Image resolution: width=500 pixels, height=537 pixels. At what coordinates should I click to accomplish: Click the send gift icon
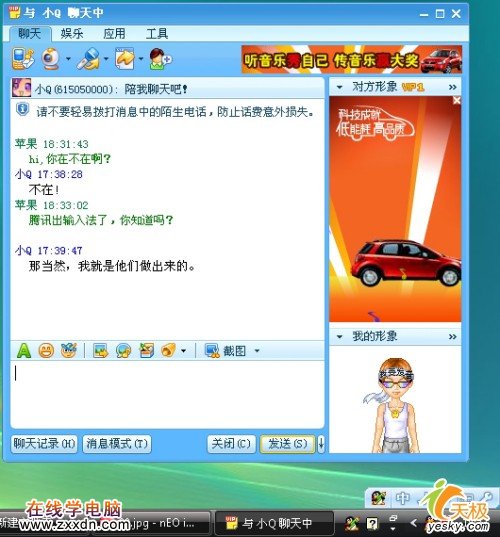147,351
